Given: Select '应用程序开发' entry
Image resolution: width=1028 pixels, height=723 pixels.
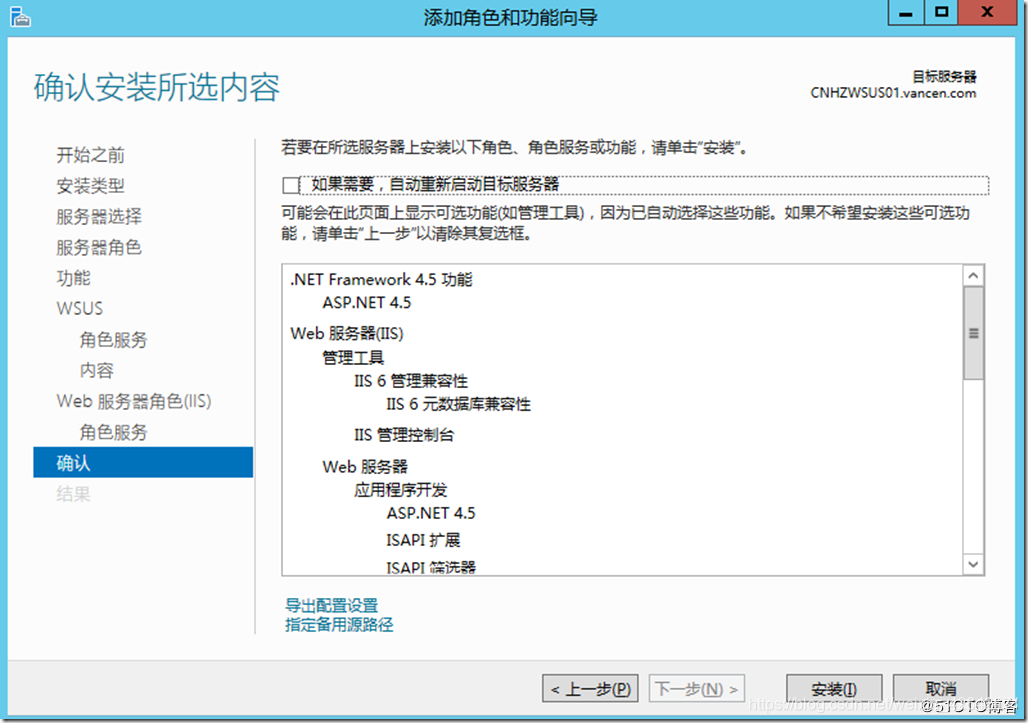Looking at the screenshot, I should click(401, 490).
